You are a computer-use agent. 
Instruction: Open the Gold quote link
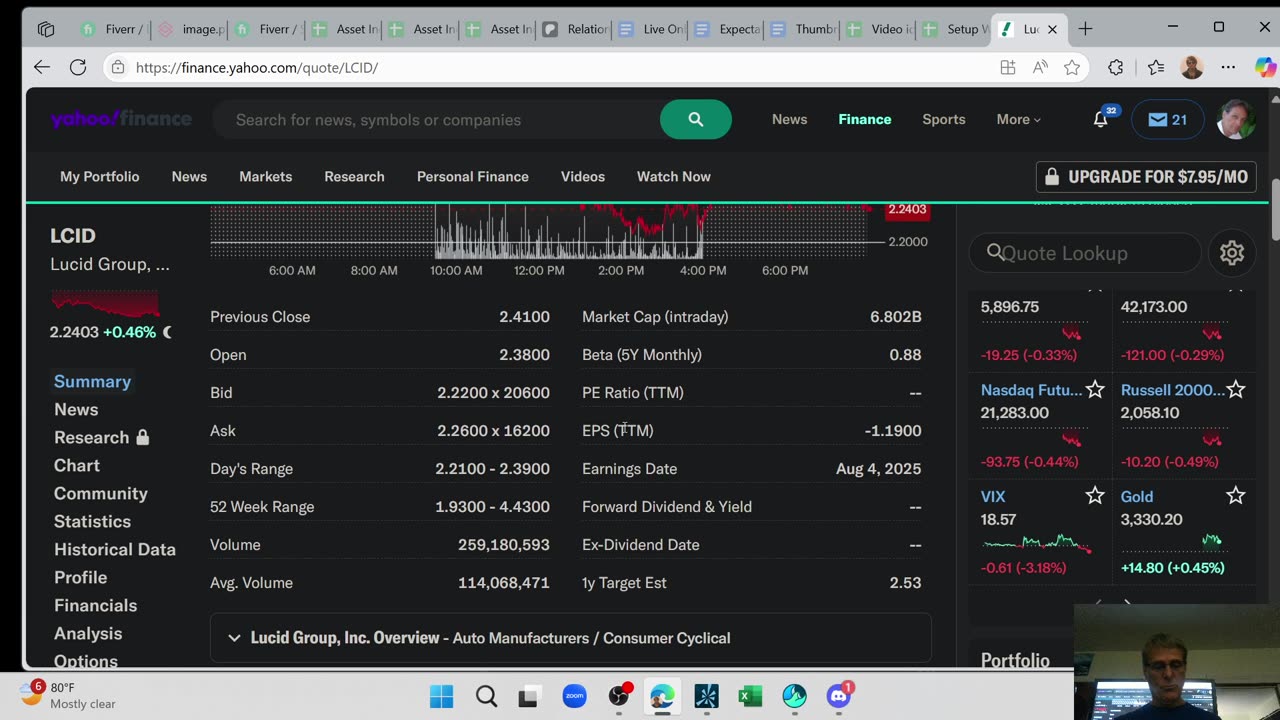pyautogui.click(x=1137, y=496)
